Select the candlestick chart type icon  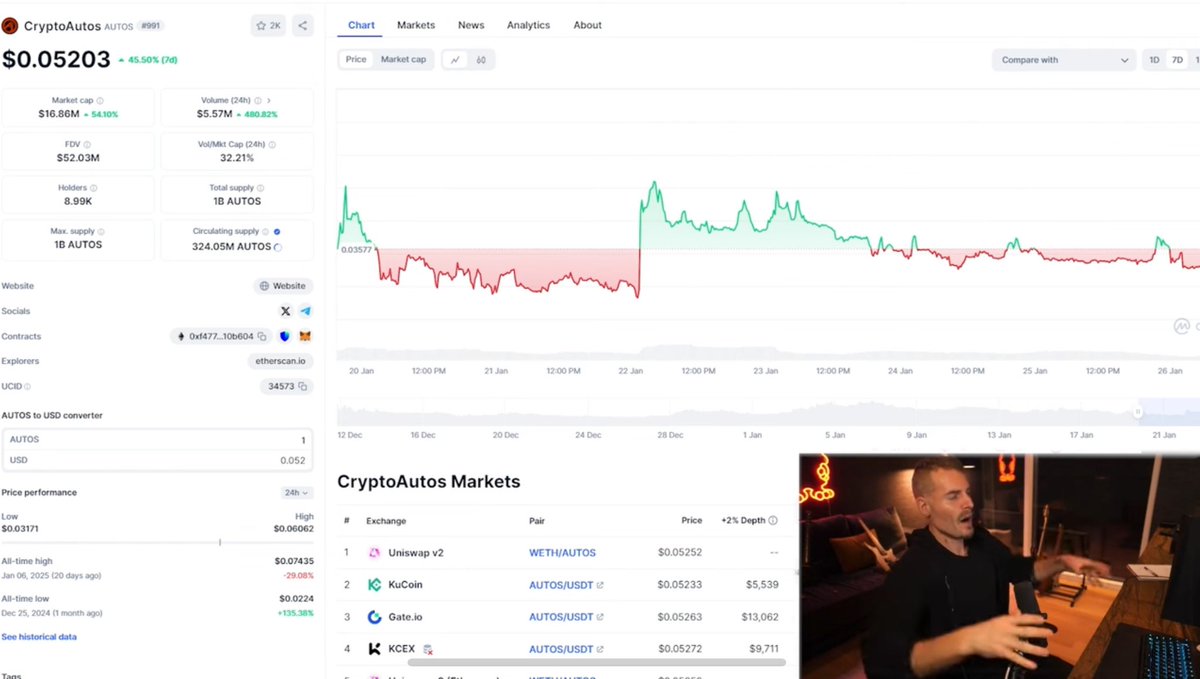(481, 60)
